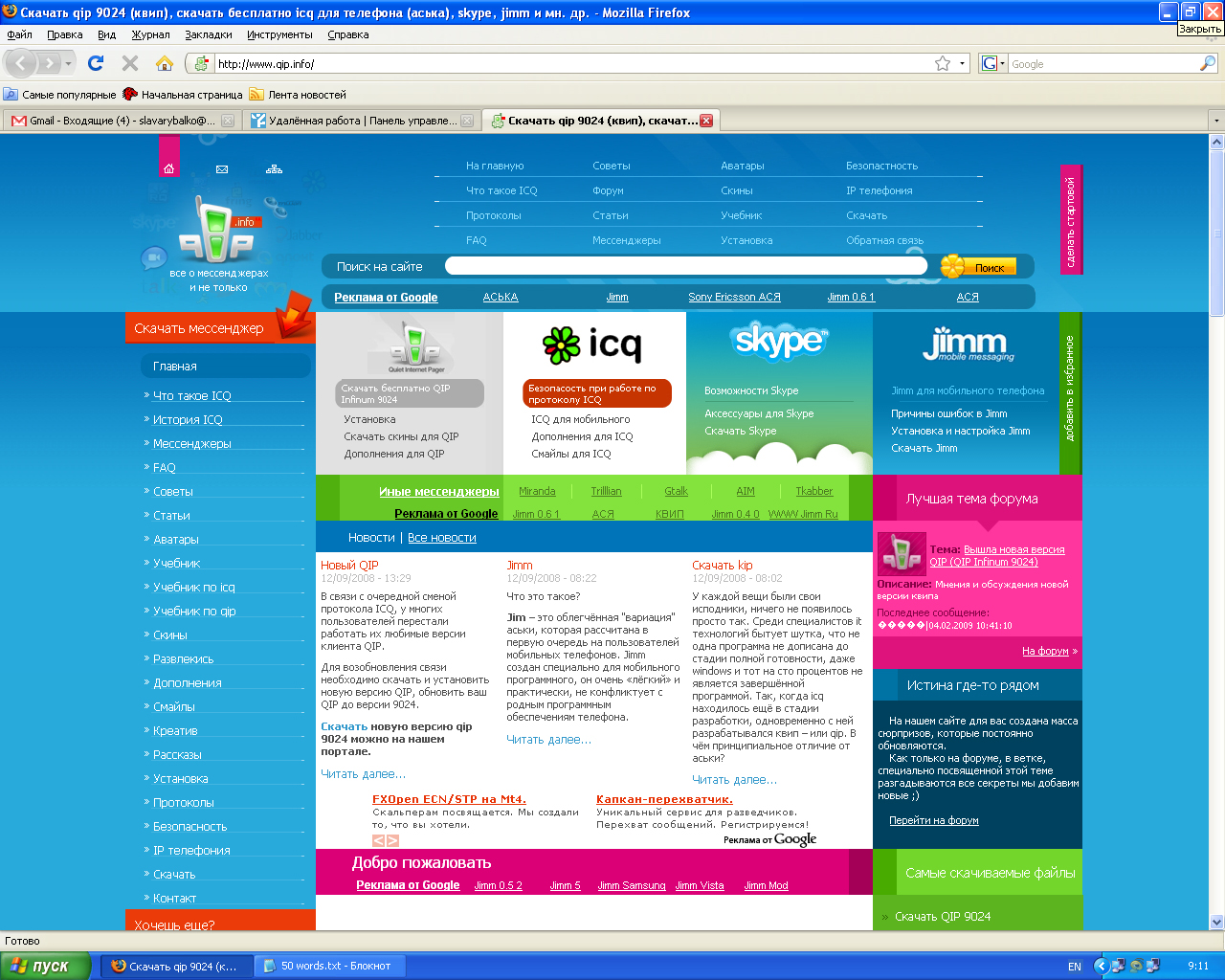Image resolution: width=1225 pixels, height=980 pixels.
Task: Click the QIP.info site logo
Action: pyautogui.click(x=218, y=230)
